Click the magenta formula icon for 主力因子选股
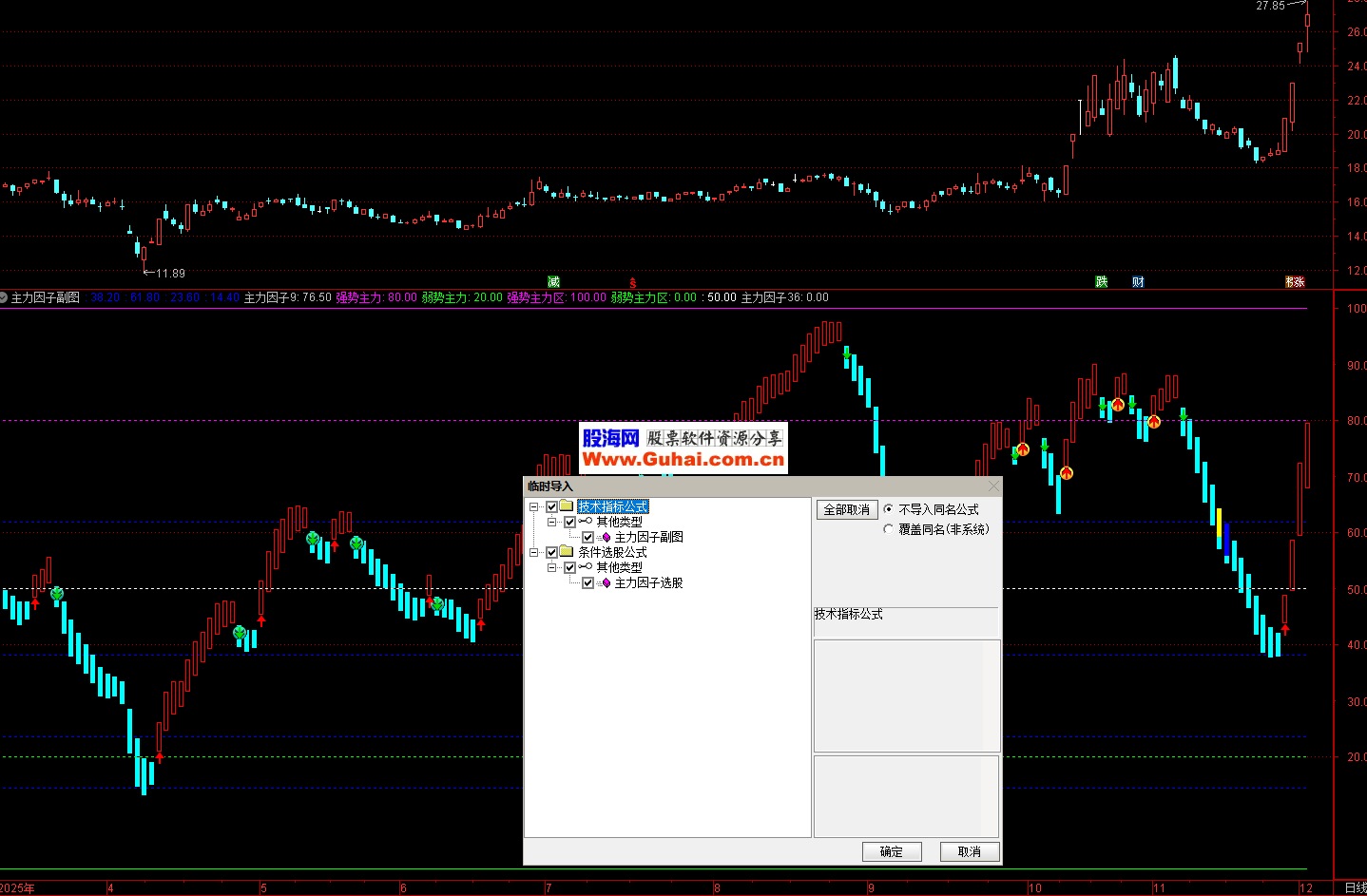This screenshot has height=896, width=1367. [x=606, y=582]
